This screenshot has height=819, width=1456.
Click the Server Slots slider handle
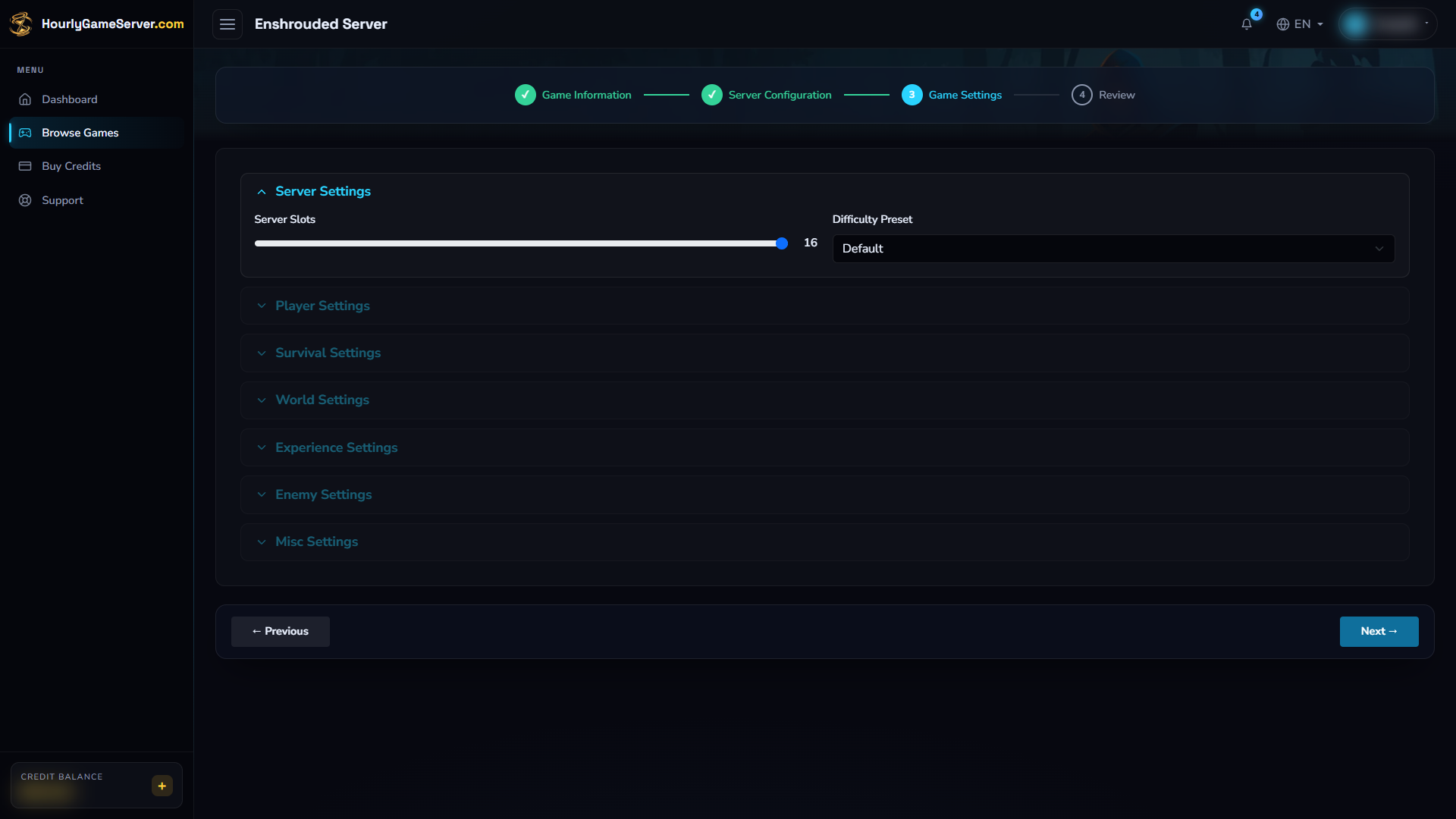pyautogui.click(x=782, y=243)
